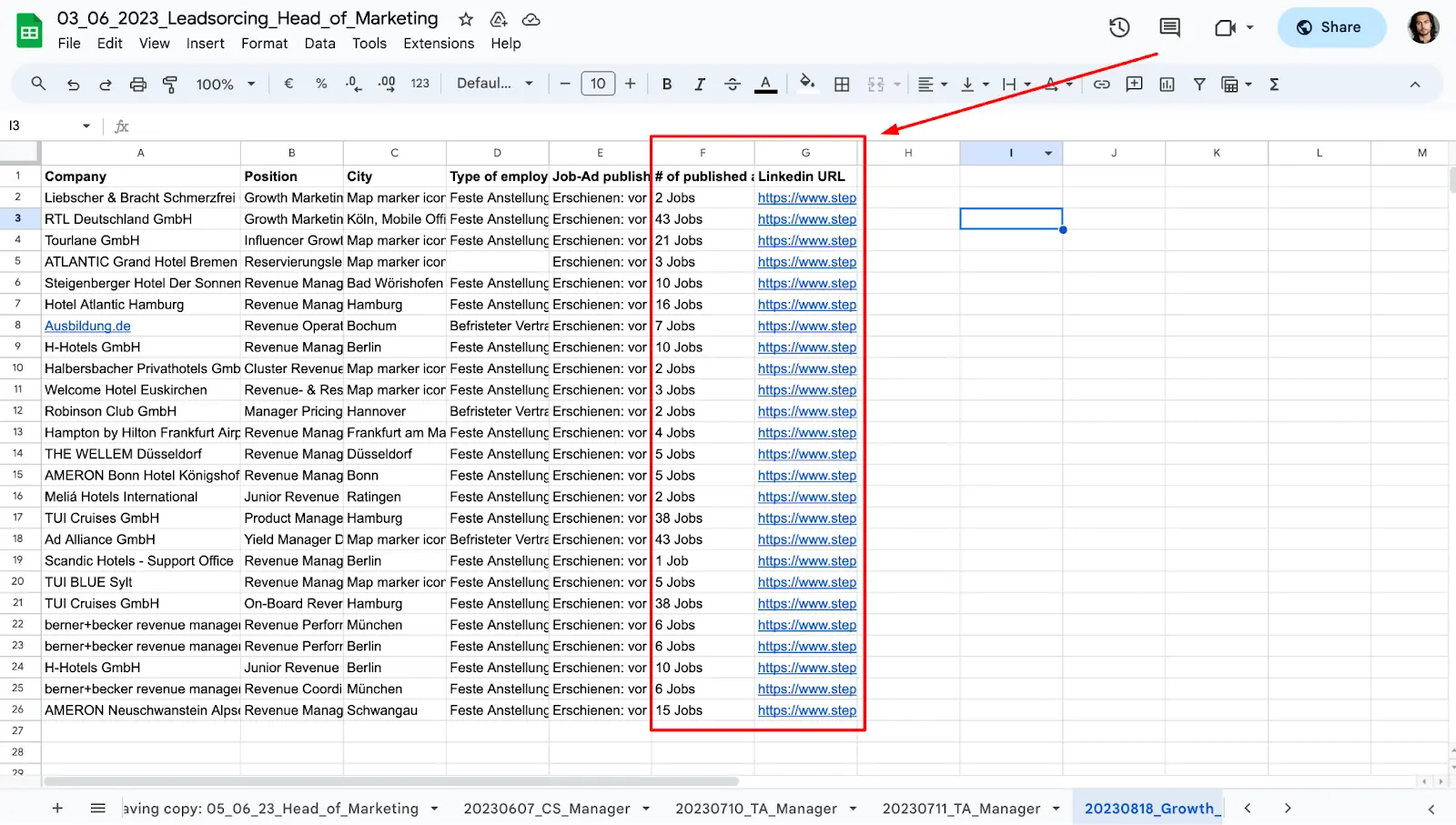
Task: Star the document
Action: pyautogui.click(x=466, y=19)
